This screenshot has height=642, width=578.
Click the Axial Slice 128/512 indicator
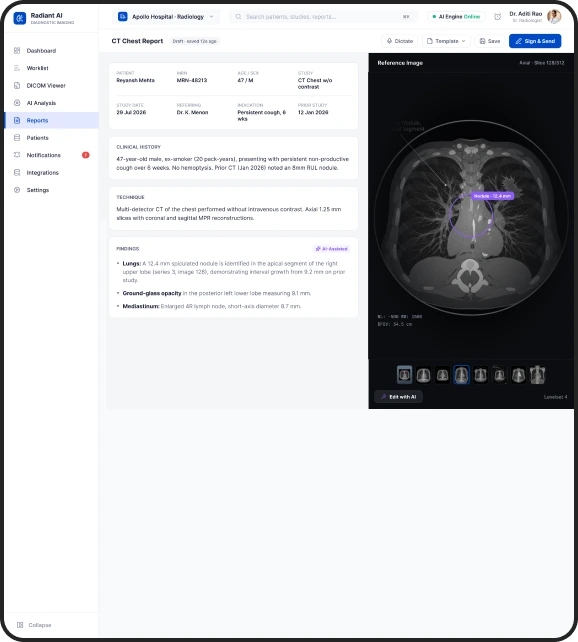click(x=542, y=63)
